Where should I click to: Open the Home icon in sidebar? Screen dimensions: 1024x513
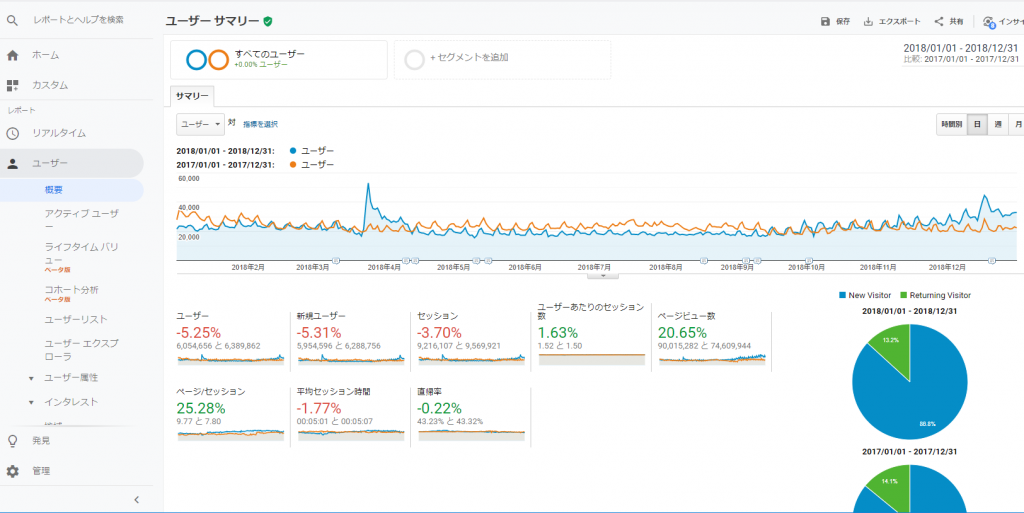(x=12, y=55)
